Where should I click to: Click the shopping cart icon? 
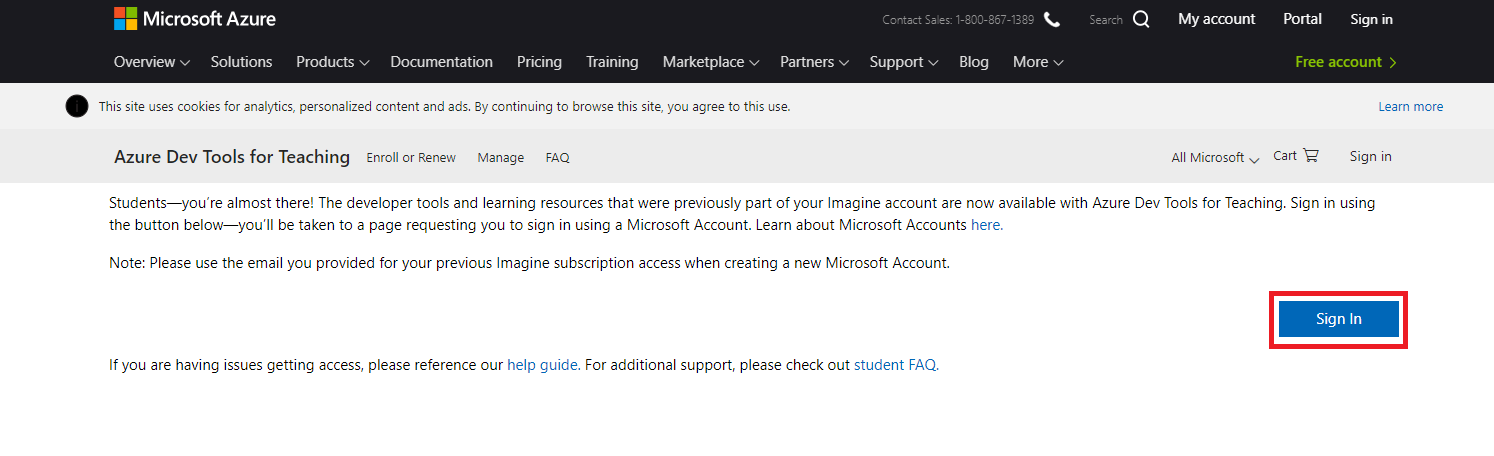coord(1311,156)
